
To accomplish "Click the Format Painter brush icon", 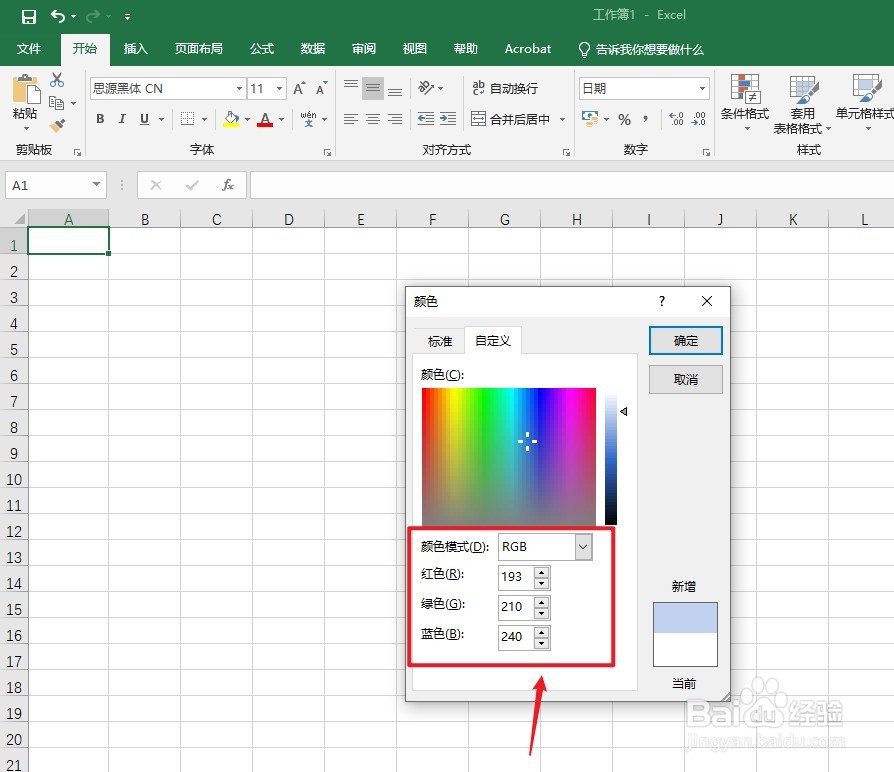I will click(x=57, y=125).
